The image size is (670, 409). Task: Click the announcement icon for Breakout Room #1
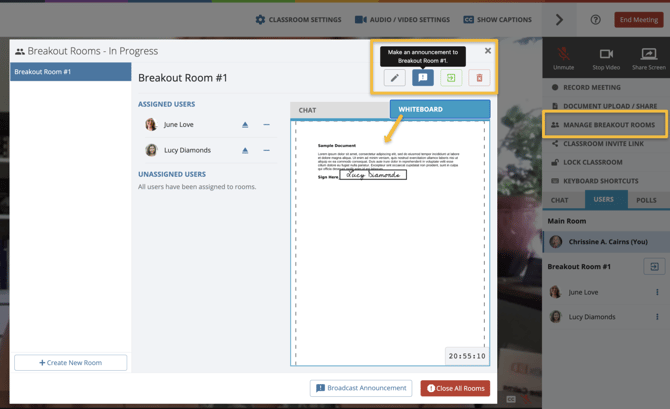click(423, 78)
